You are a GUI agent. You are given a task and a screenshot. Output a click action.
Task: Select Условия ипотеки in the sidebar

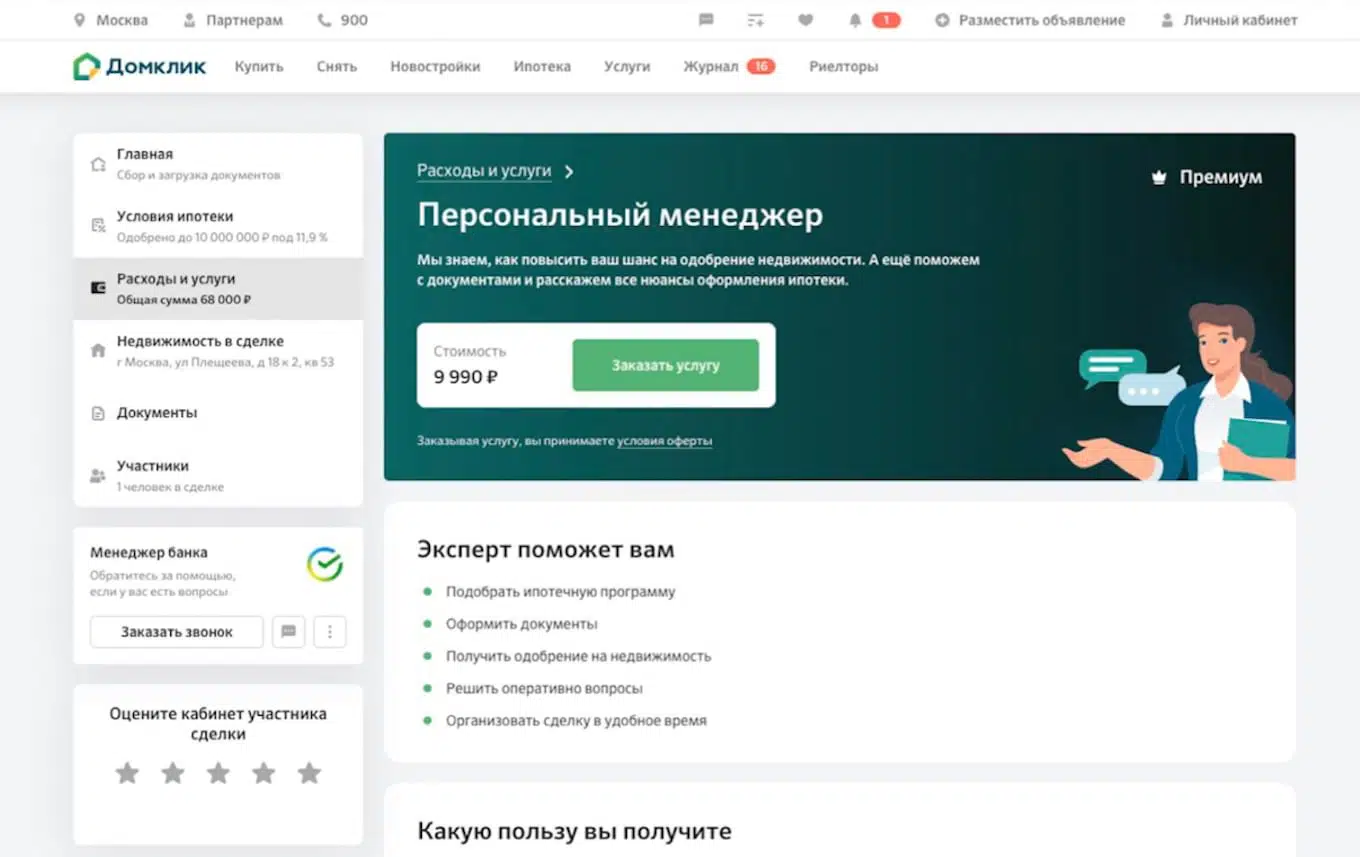tap(218, 226)
